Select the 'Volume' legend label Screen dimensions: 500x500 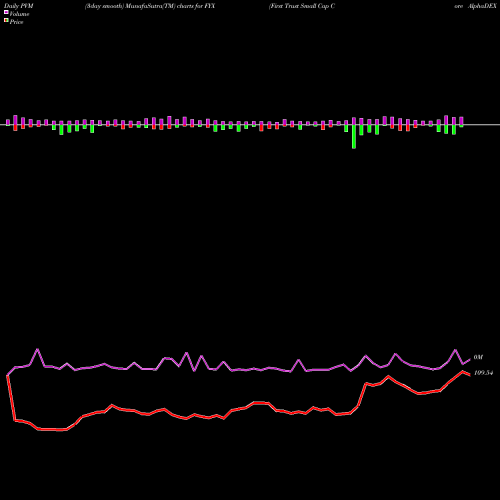click(x=19, y=14)
